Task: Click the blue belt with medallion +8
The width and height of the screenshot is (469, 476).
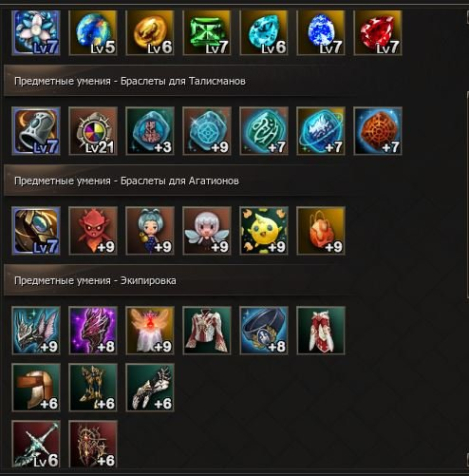Action: point(264,330)
